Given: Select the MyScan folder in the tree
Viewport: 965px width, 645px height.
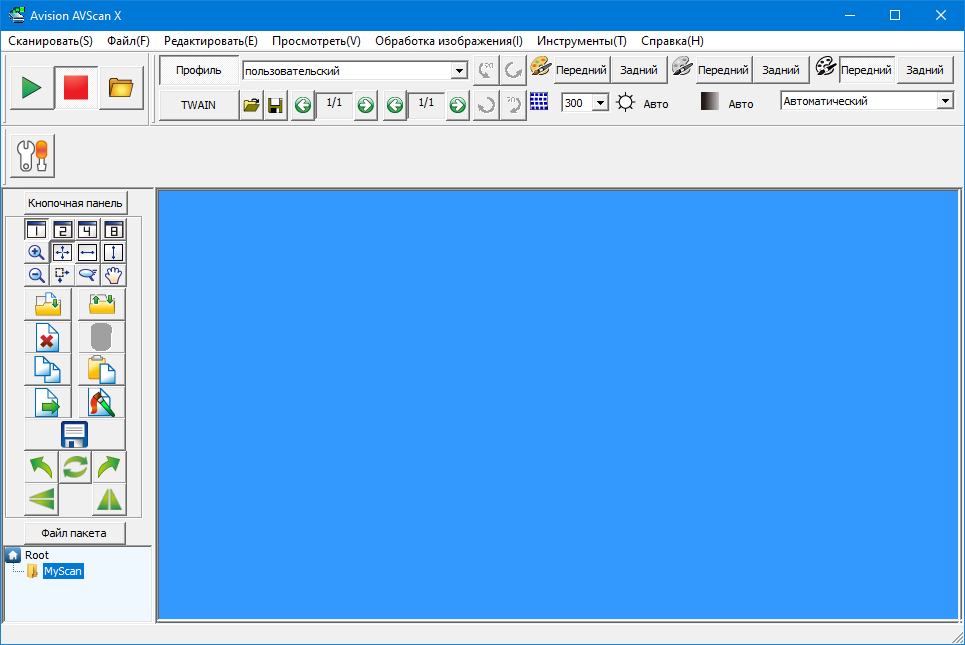Looking at the screenshot, I should 63,571.
